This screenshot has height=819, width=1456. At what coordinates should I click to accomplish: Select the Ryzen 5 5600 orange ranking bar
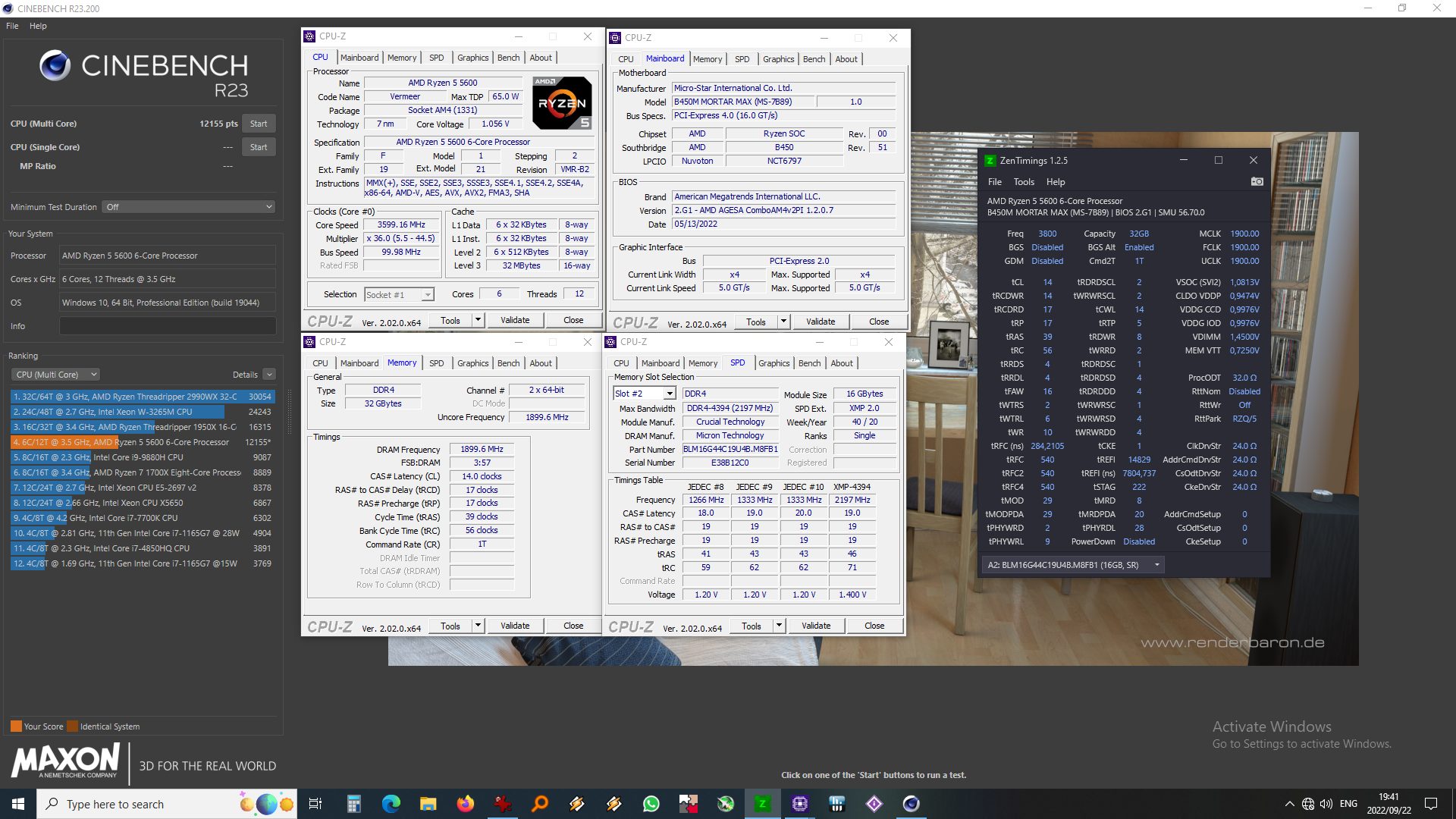(x=143, y=442)
